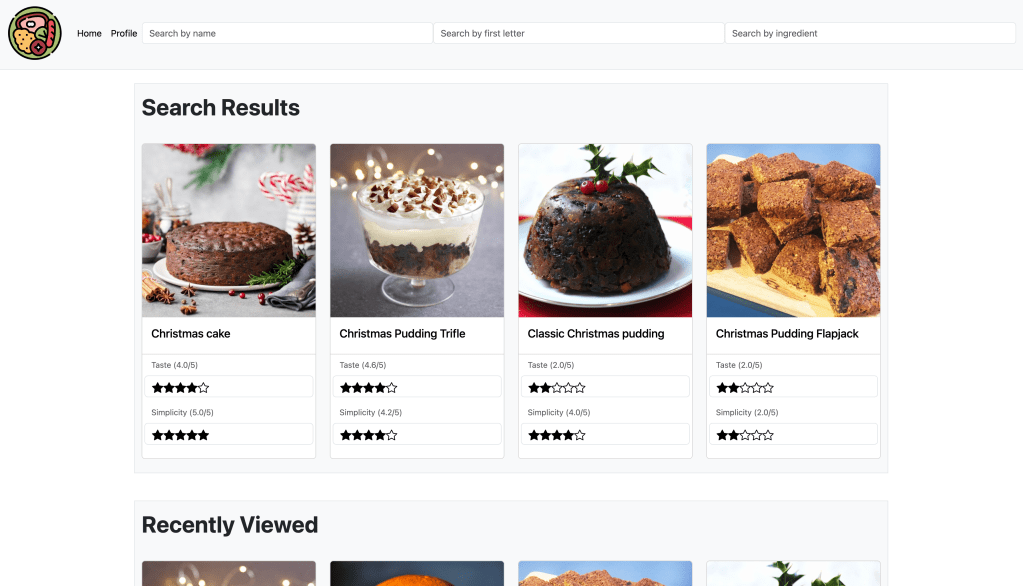Open the Christmas Pudding Flapjack image
Screen dimensions: 1023x586
793,230
